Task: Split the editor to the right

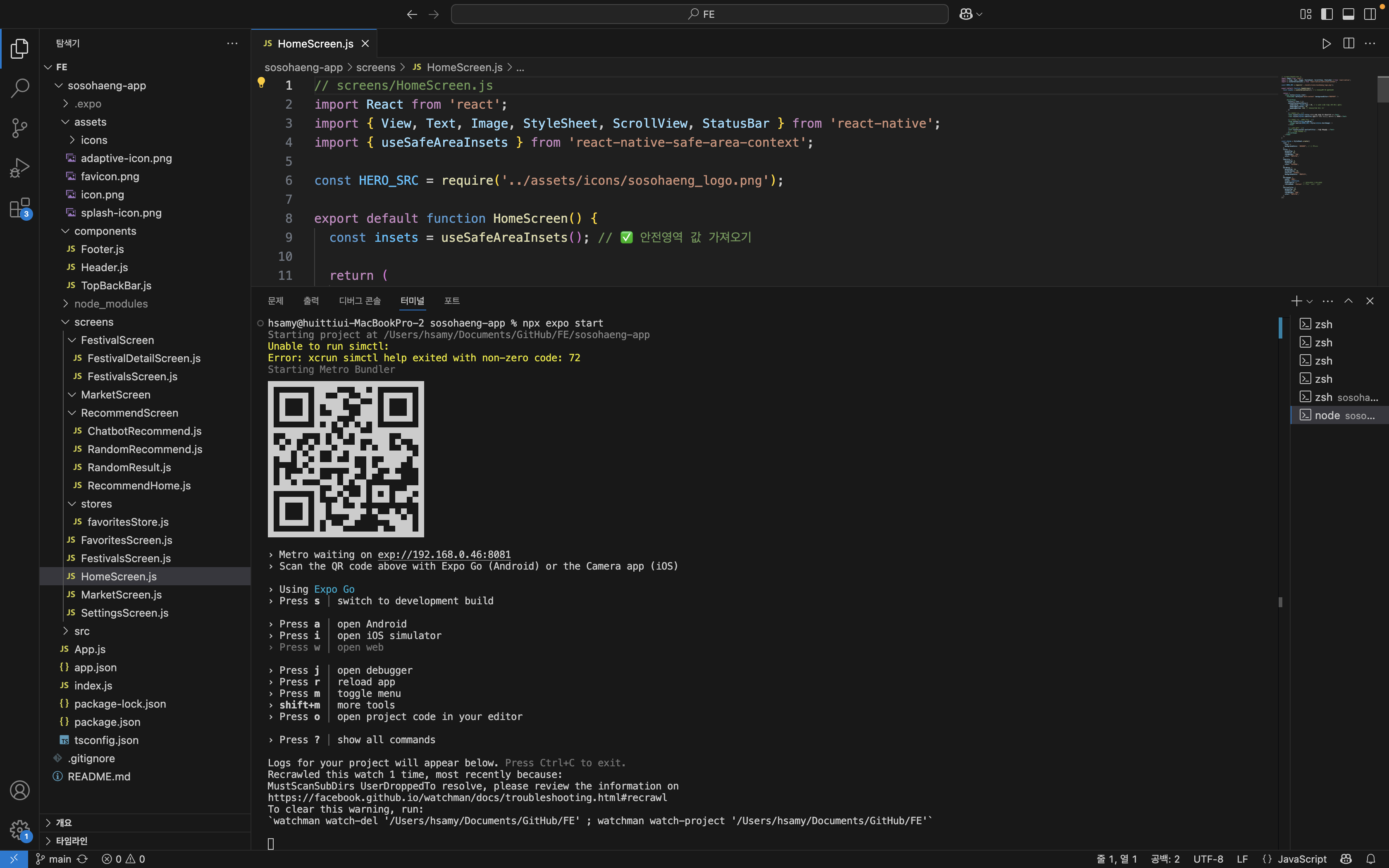Action: click(x=1348, y=44)
